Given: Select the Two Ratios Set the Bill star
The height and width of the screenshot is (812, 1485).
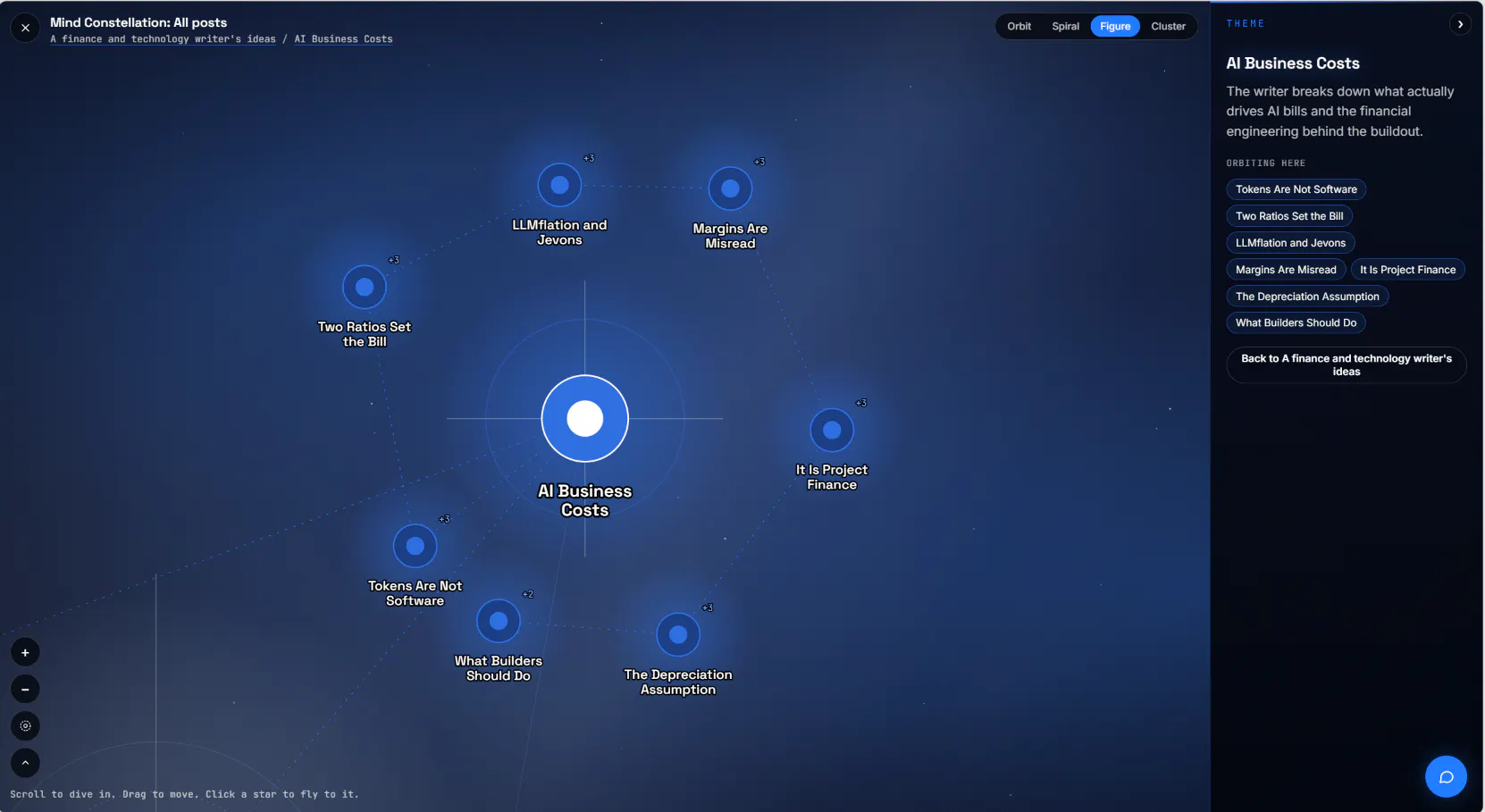Looking at the screenshot, I should click(x=365, y=287).
